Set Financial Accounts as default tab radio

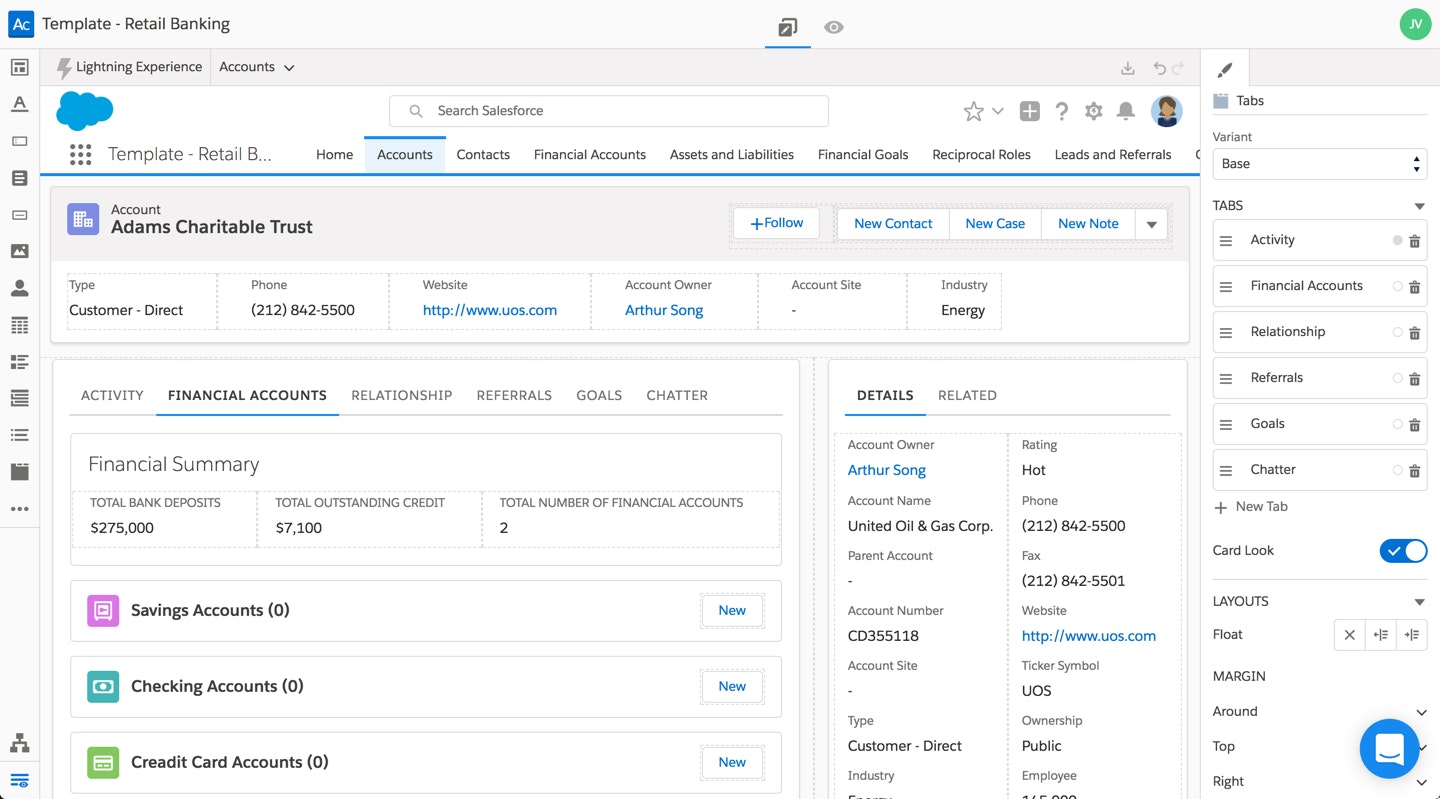point(1397,287)
